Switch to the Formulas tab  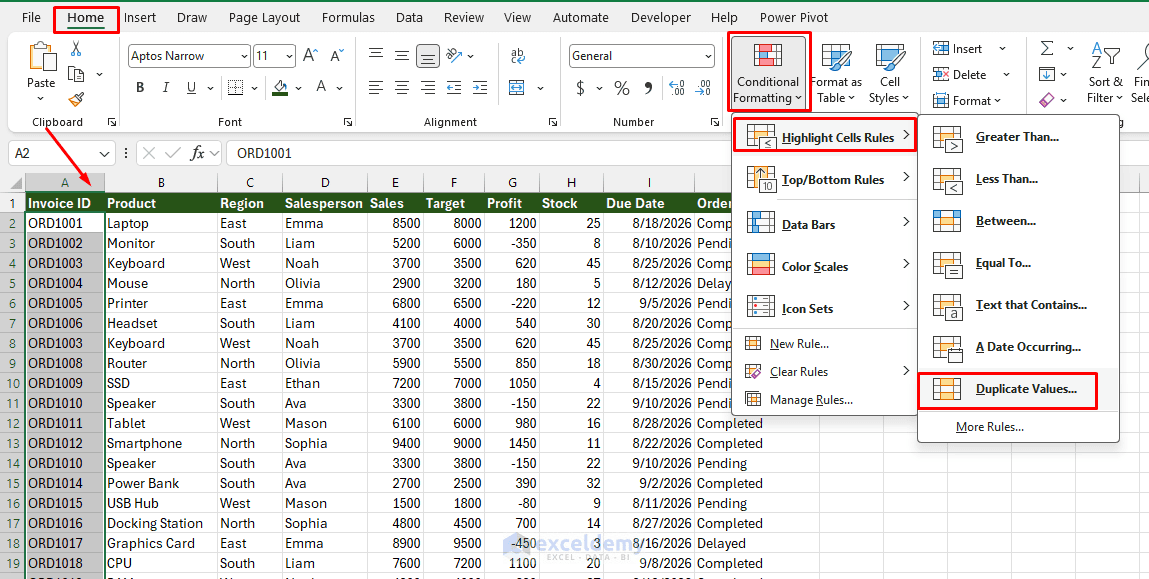(x=348, y=18)
